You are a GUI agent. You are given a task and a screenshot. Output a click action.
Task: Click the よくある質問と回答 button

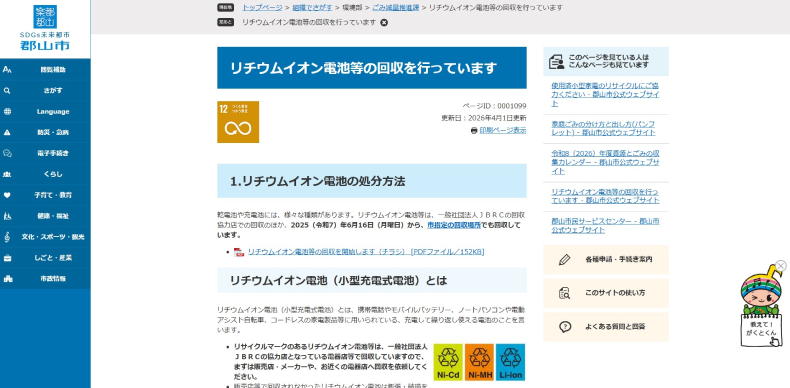point(606,327)
